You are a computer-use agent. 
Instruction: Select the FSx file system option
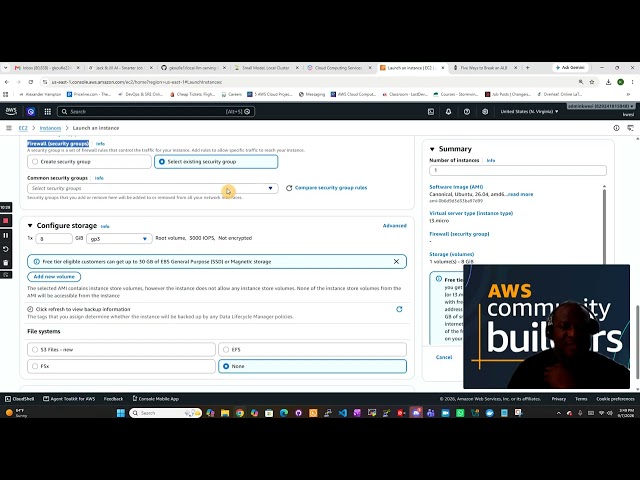tap(121, 366)
